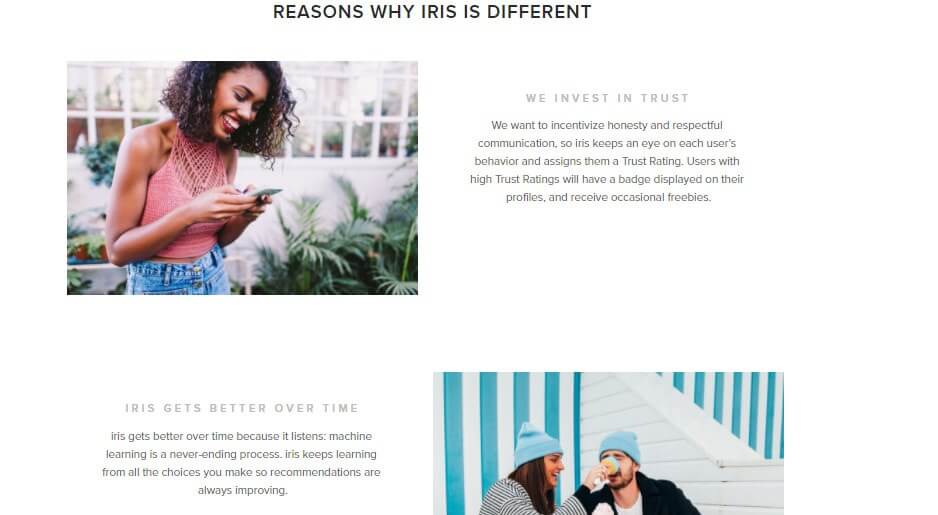
Task: Click the smartphone in the woman's hands
Action: click(x=264, y=193)
